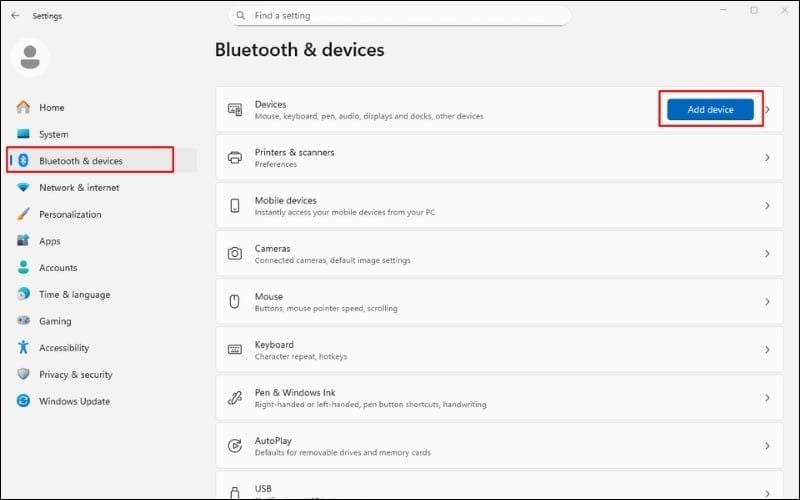This screenshot has width=800, height=500.
Task: Click the search magnifier icon
Action: [x=240, y=16]
